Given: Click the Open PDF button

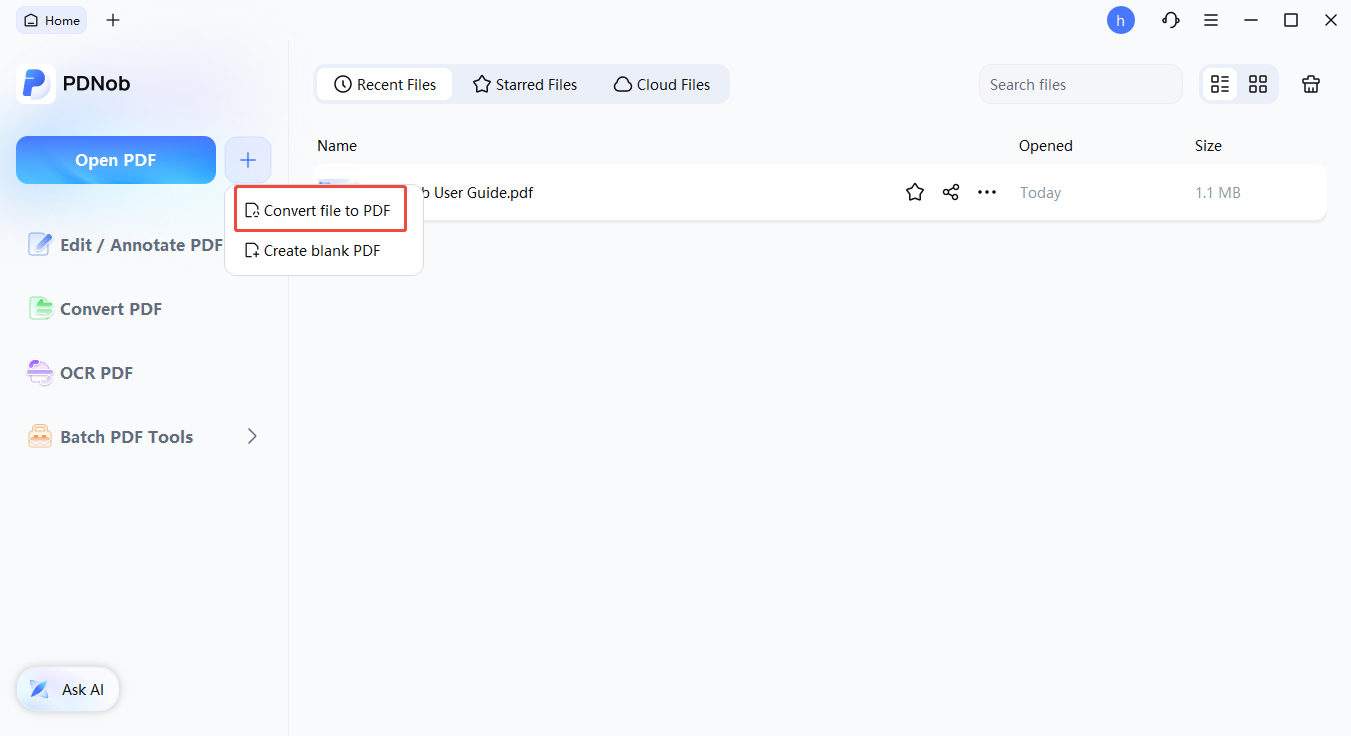Looking at the screenshot, I should point(115,159).
